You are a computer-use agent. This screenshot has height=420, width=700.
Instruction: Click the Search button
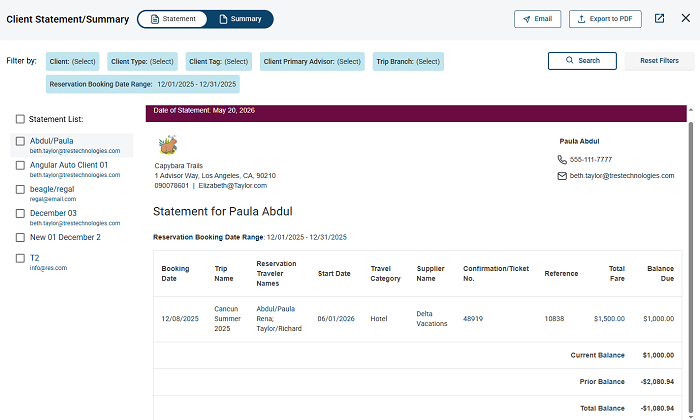(582, 61)
